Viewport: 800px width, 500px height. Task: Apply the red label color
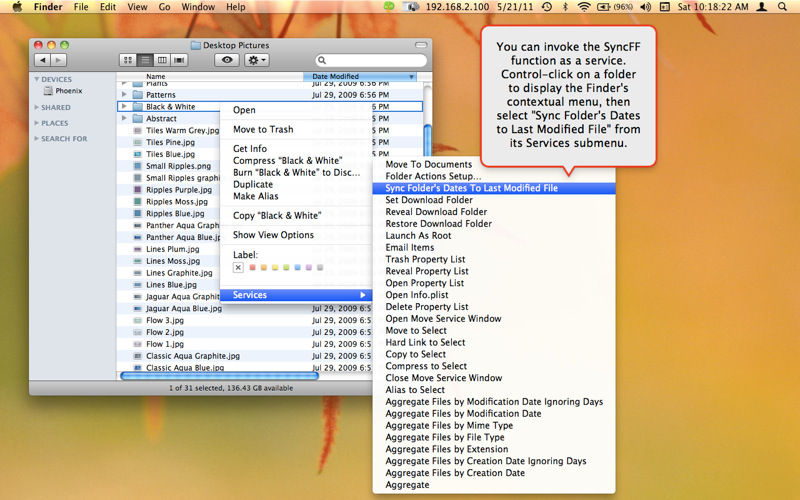pos(252,267)
